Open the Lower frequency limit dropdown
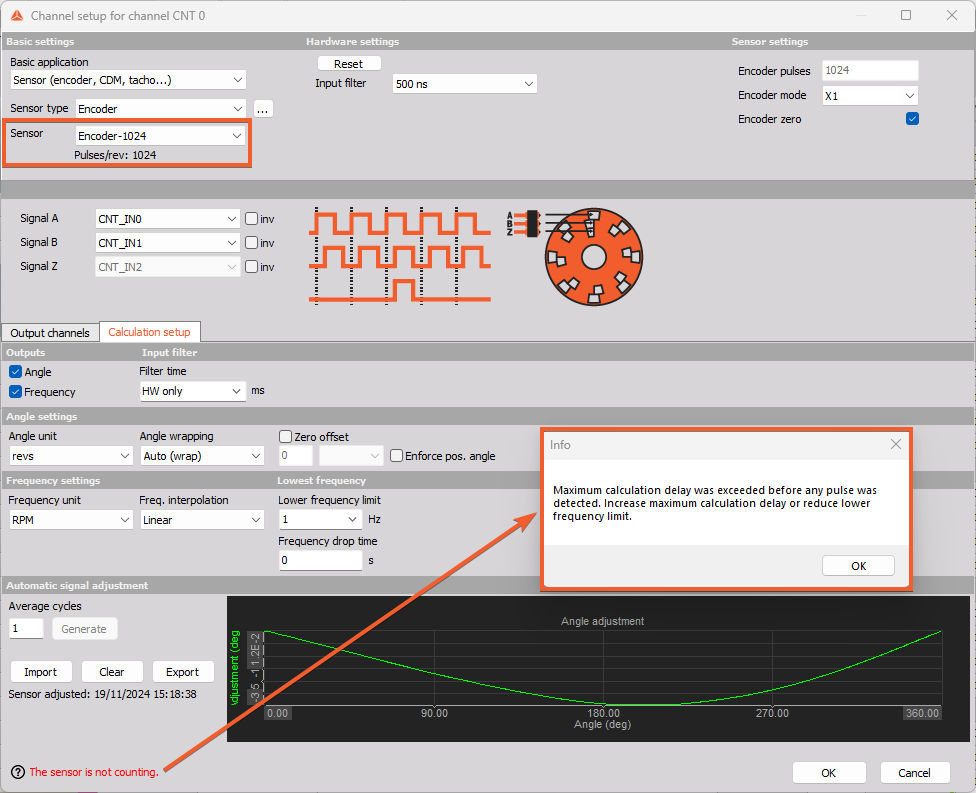The width and height of the screenshot is (976, 793). pos(320,519)
